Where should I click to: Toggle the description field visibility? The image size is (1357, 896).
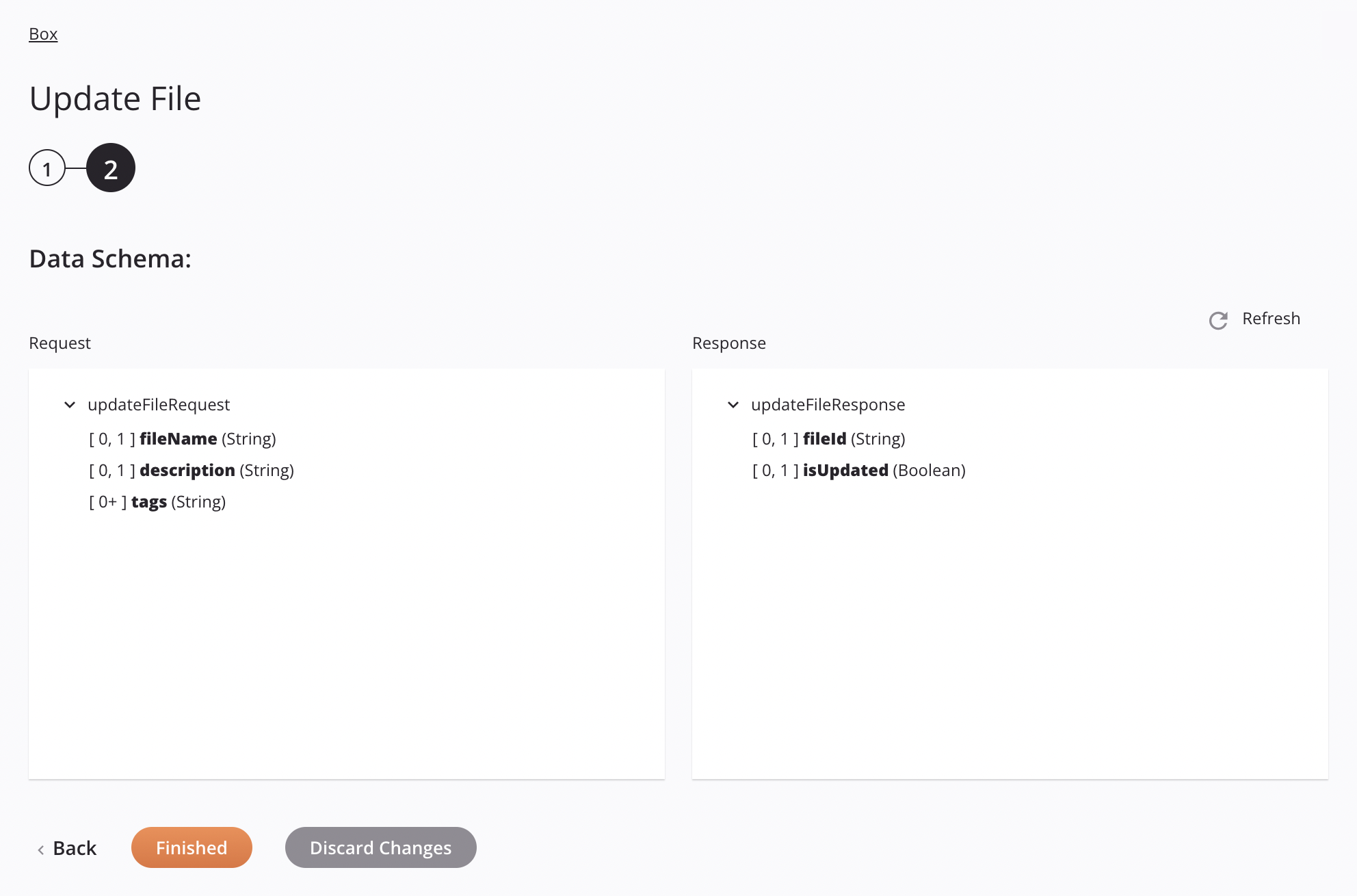pos(191,469)
